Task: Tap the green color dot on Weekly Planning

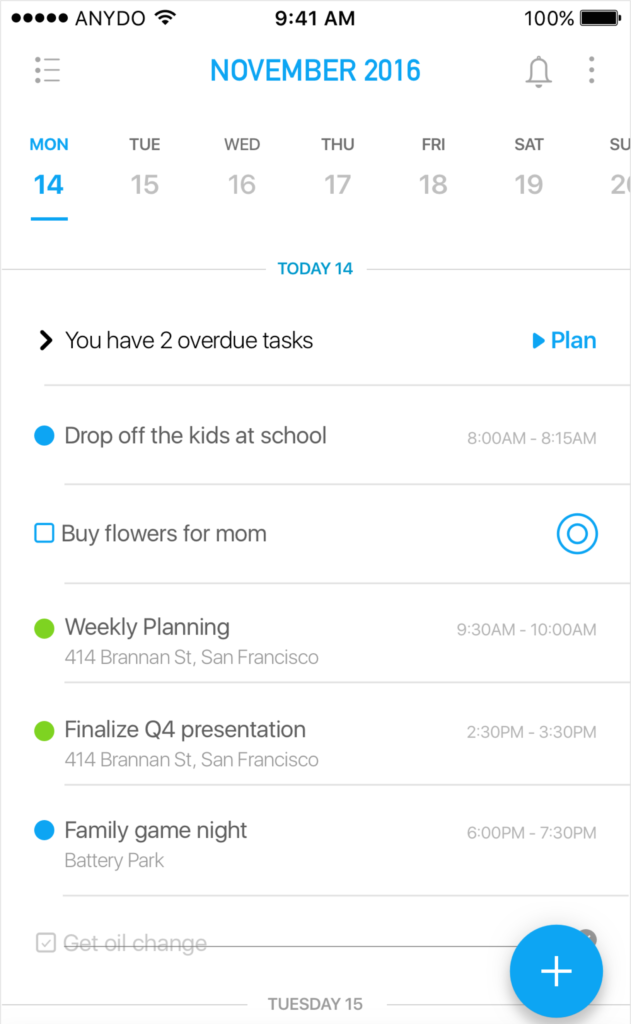Action: [x=43, y=629]
